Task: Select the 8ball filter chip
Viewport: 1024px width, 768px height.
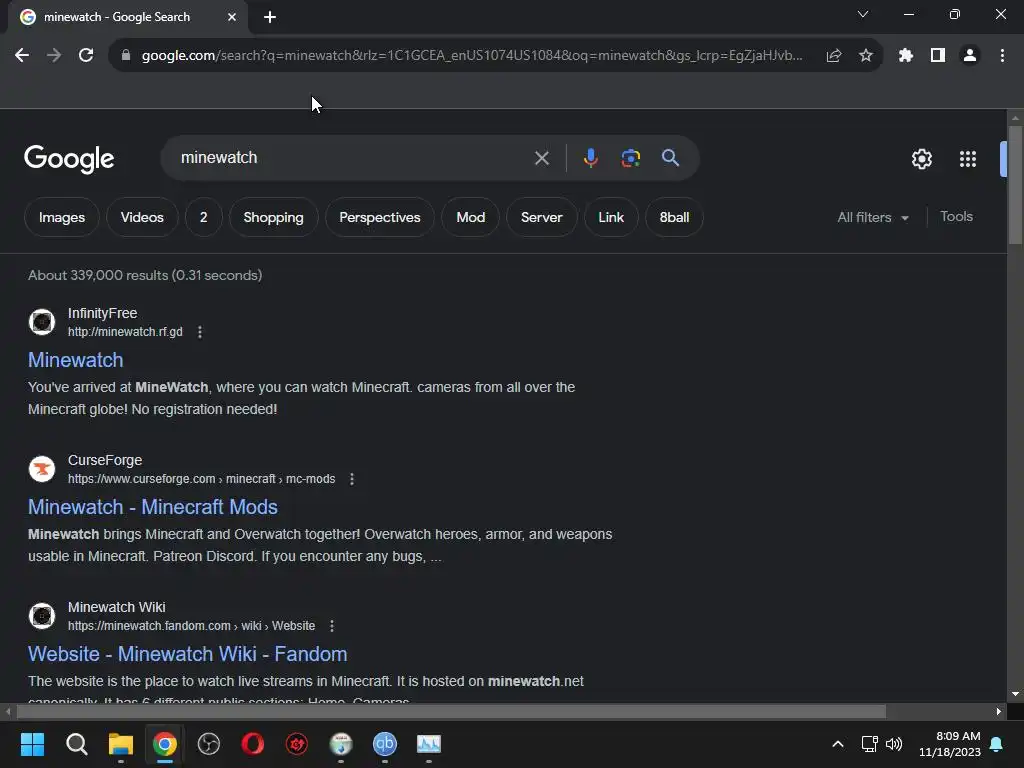Action: [674, 217]
